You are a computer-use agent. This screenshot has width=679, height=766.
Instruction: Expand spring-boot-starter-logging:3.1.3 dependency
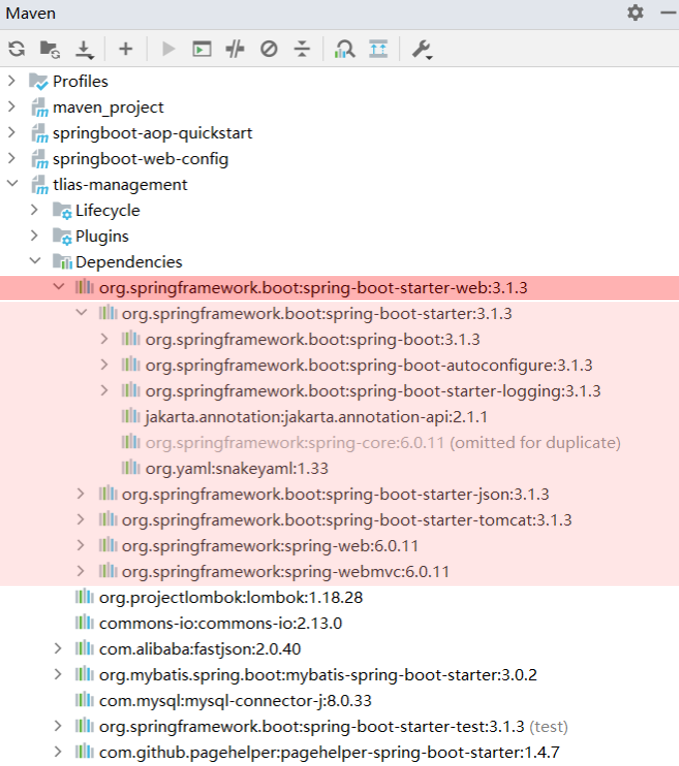pyautogui.click(x=104, y=391)
